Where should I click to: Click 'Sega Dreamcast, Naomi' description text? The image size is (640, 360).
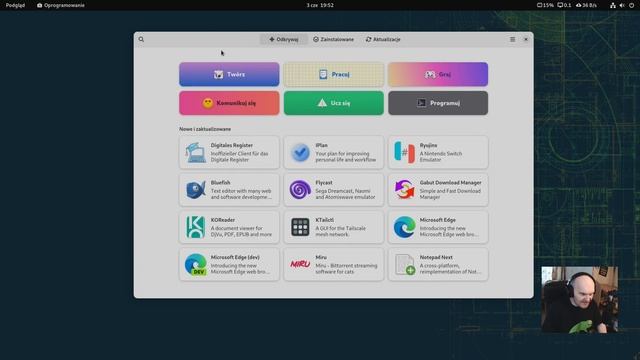click(345, 194)
